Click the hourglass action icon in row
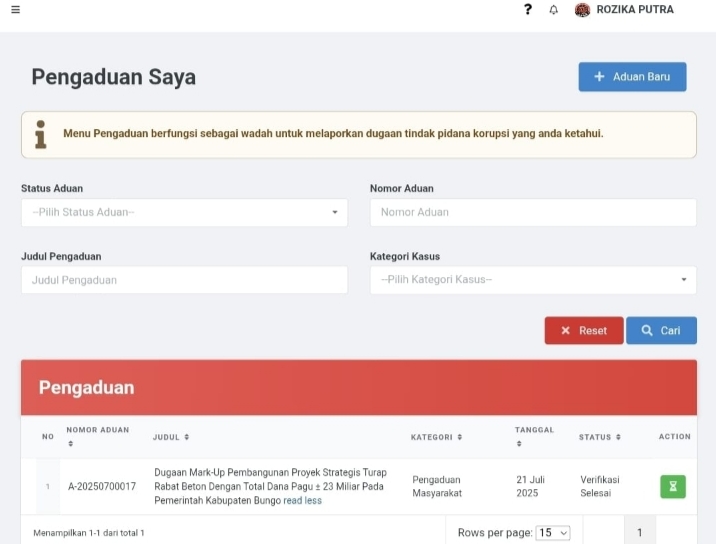 (673, 487)
